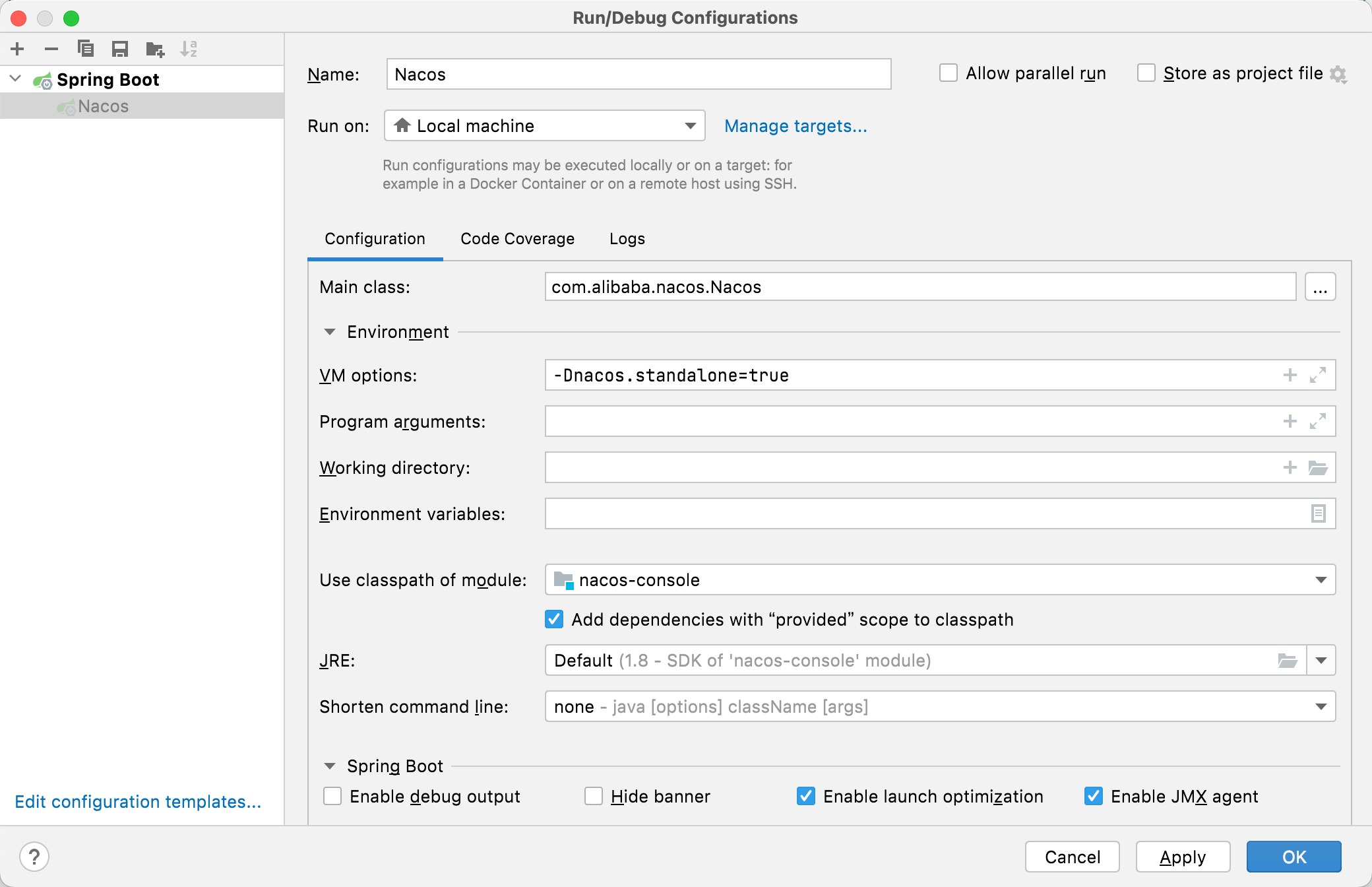Click the Cancel button
1372x887 pixels.
point(1073,857)
